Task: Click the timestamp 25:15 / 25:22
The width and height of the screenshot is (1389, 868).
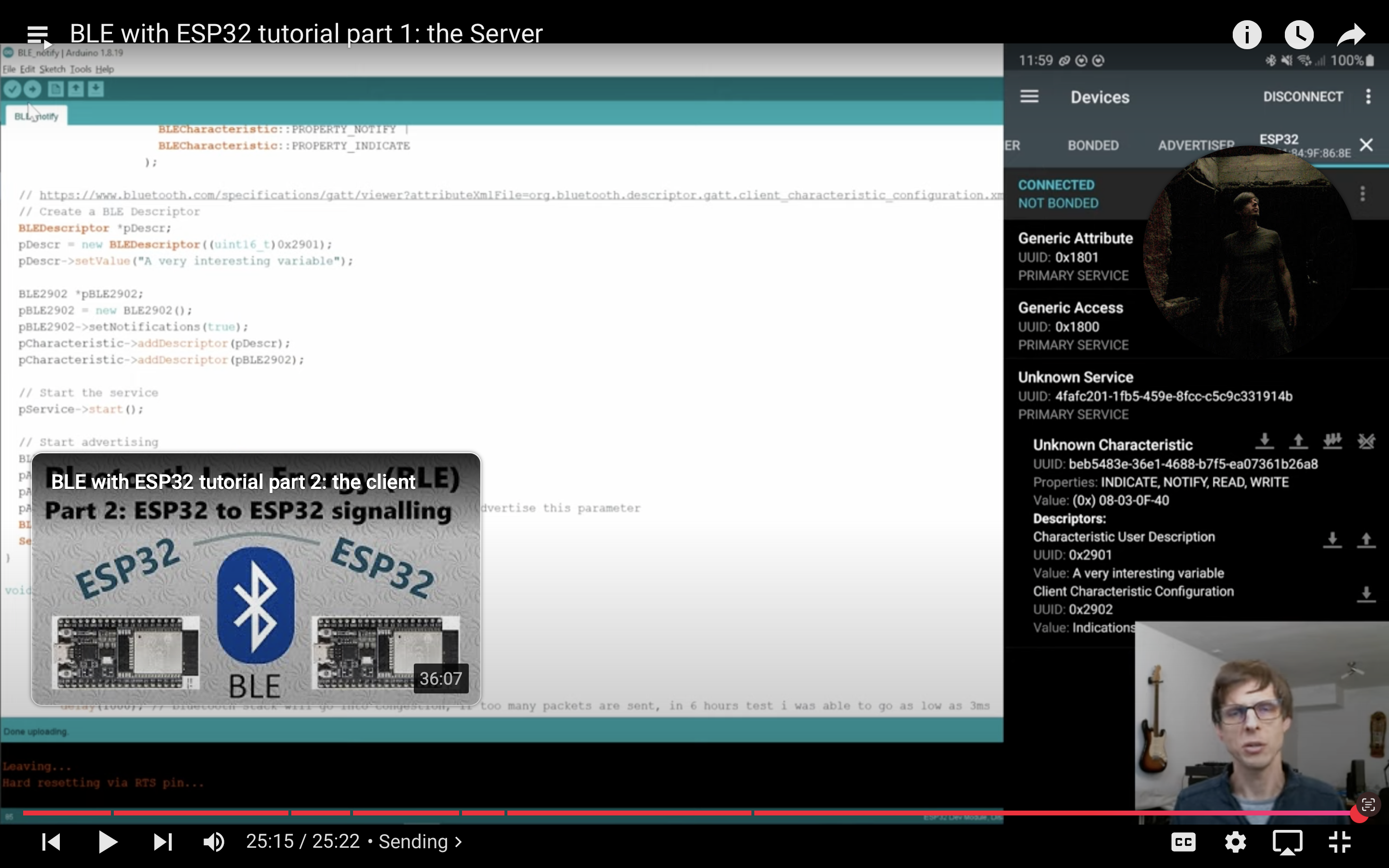Action: coord(302,841)
